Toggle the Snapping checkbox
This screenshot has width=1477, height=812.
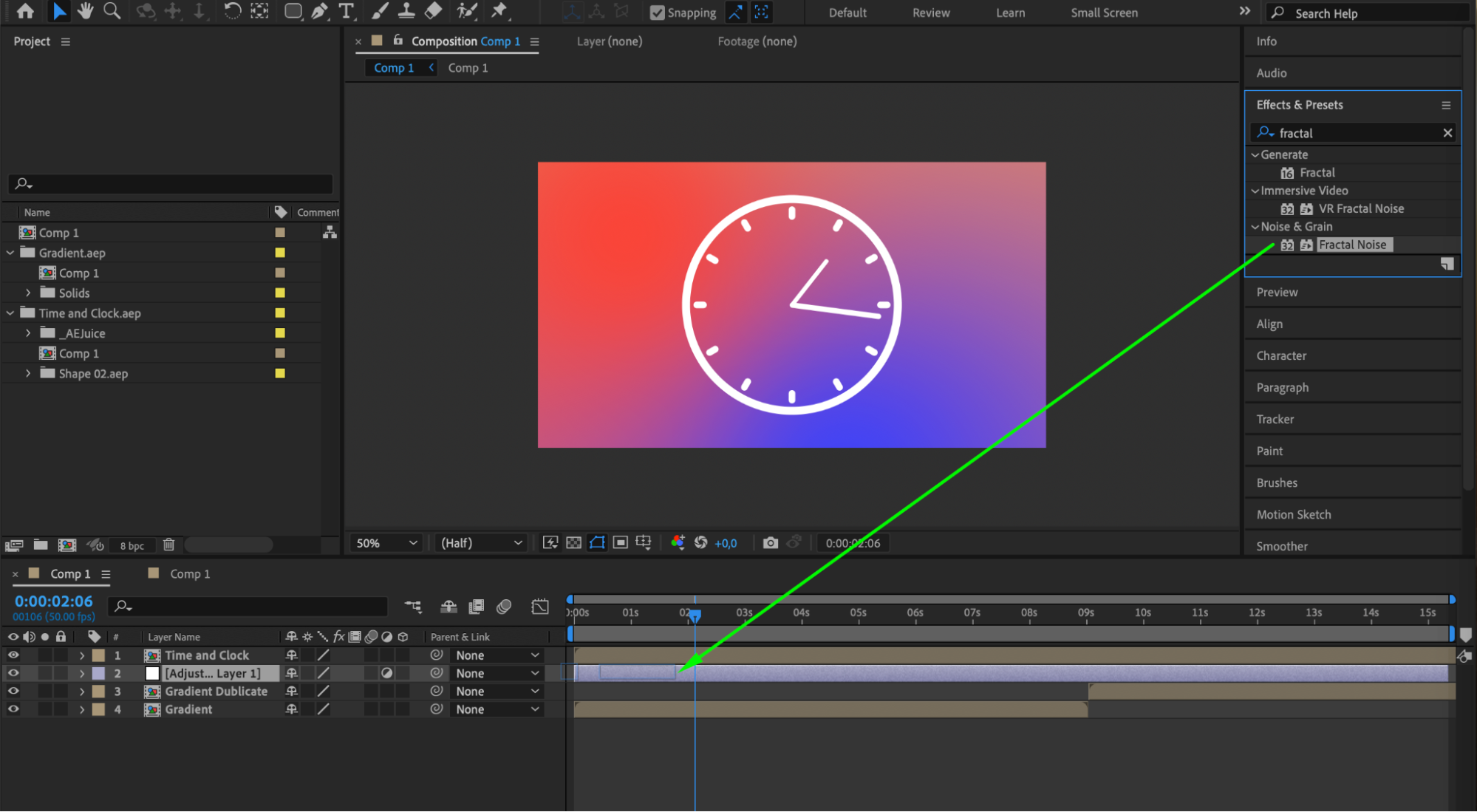(657, 13)
